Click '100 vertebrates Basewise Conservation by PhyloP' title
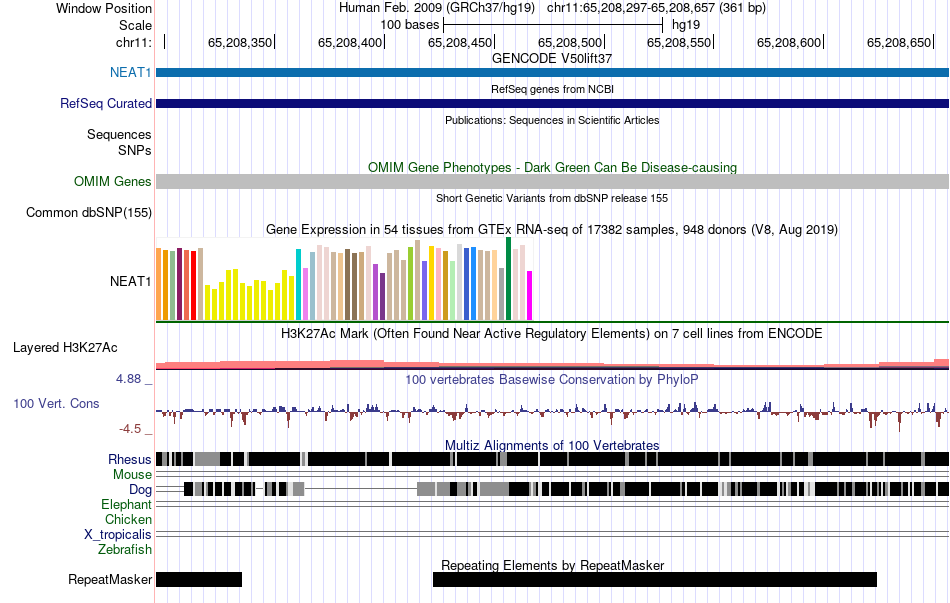The height and width of the screenshot is (603, 950). pos(552,379)
